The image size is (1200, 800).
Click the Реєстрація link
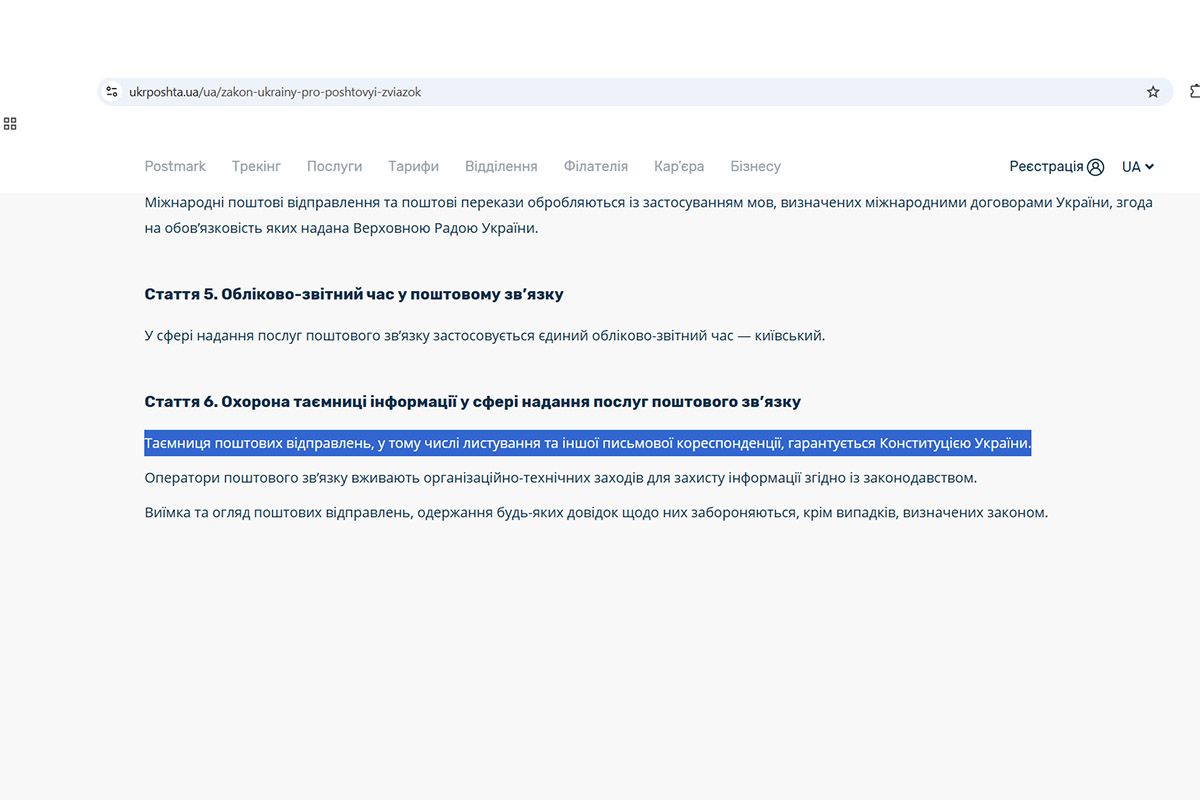click(x=1046, y=167)
